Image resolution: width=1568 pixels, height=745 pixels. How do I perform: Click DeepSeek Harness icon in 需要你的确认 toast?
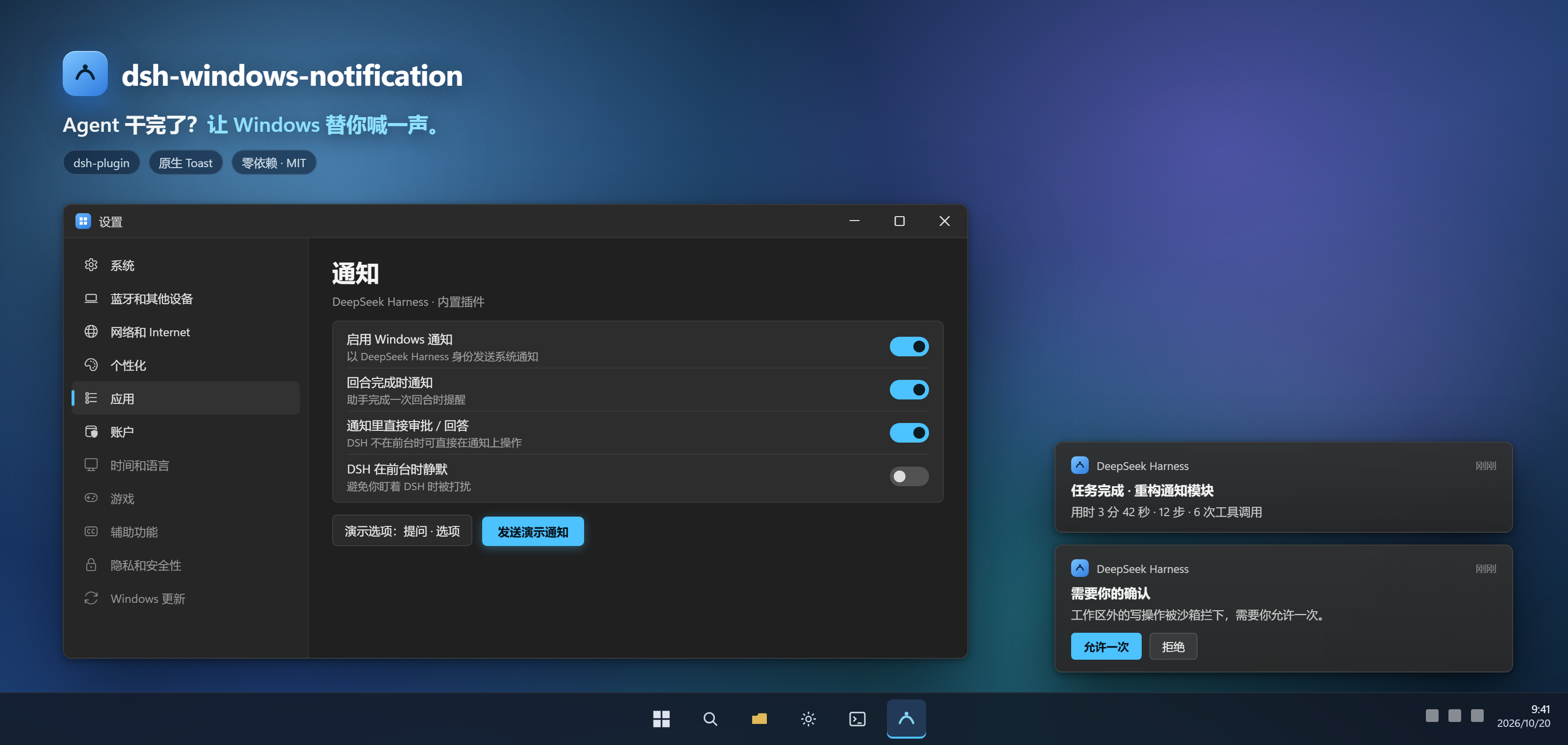[1080, 568]
